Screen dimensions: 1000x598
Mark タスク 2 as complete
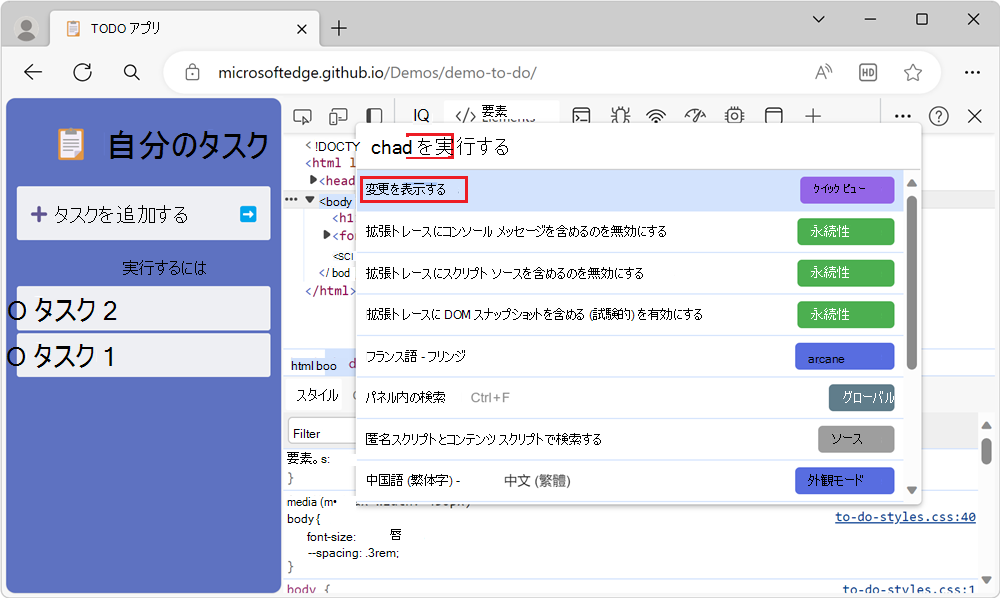click(17, 308)
